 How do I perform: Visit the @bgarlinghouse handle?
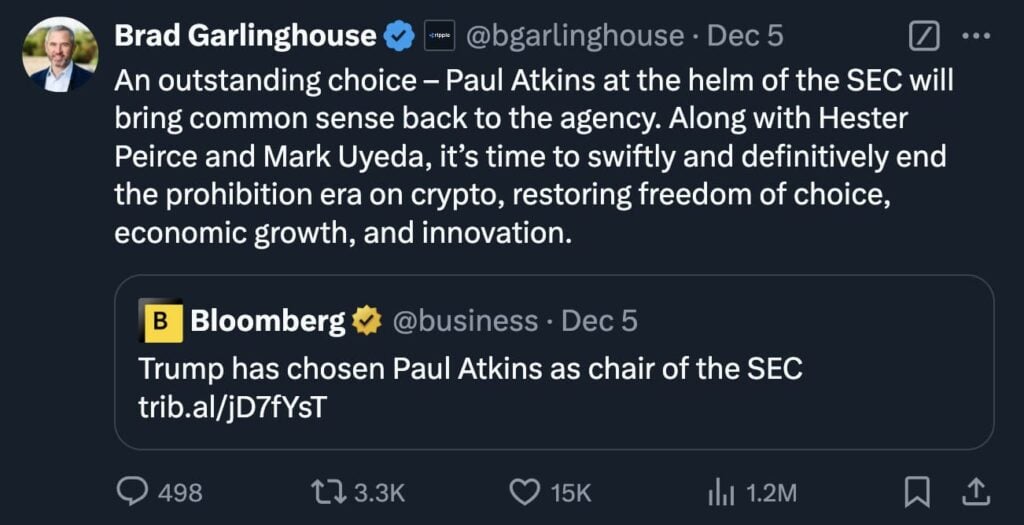(x=576, y=37)
